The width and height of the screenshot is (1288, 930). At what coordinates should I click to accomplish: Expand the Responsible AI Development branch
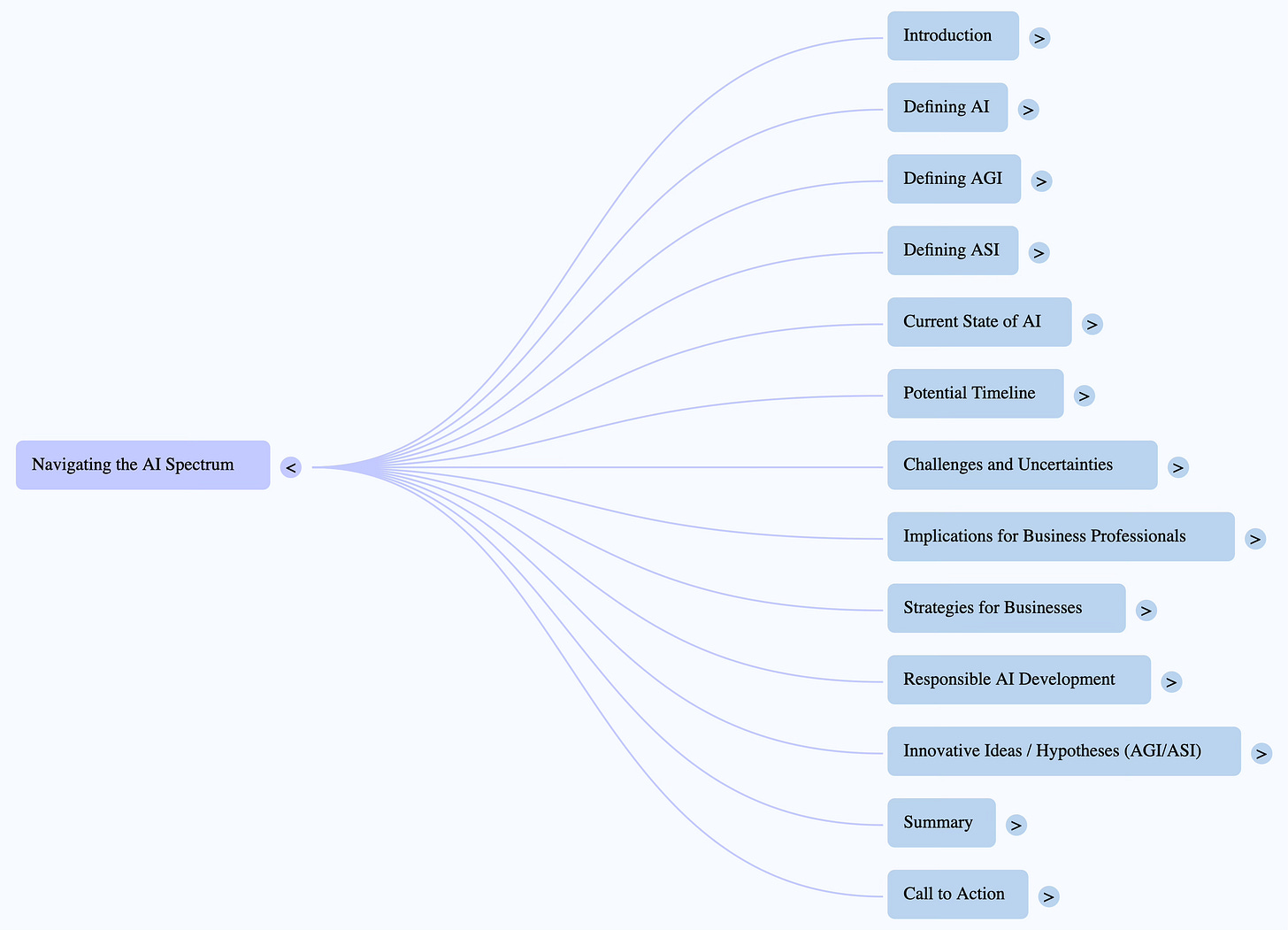pos(1171,682)
